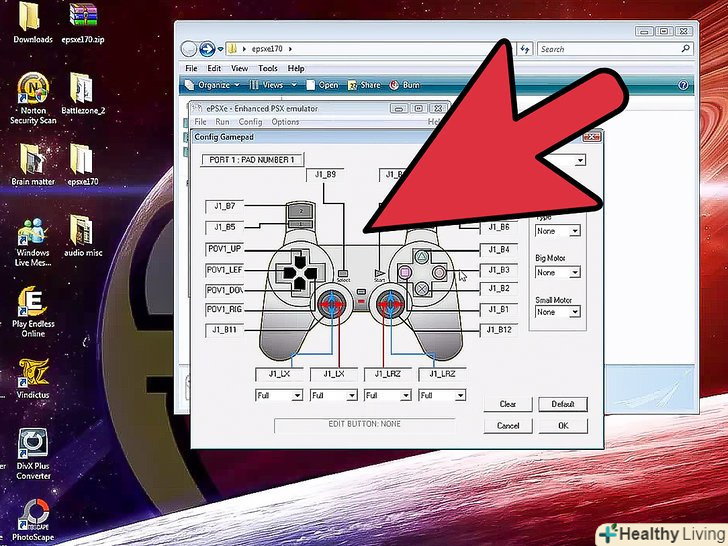Click the Default button
The width and height of the screenshot is (728, 546).
(x=563, y=404)
